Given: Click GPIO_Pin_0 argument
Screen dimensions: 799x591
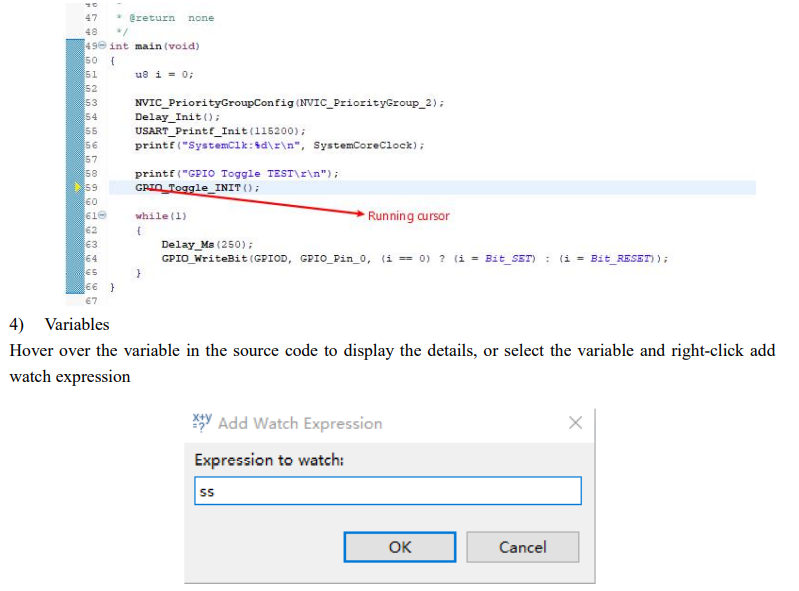Looking at the screenshot, I should pyautogui.click(x=333, y=258).
